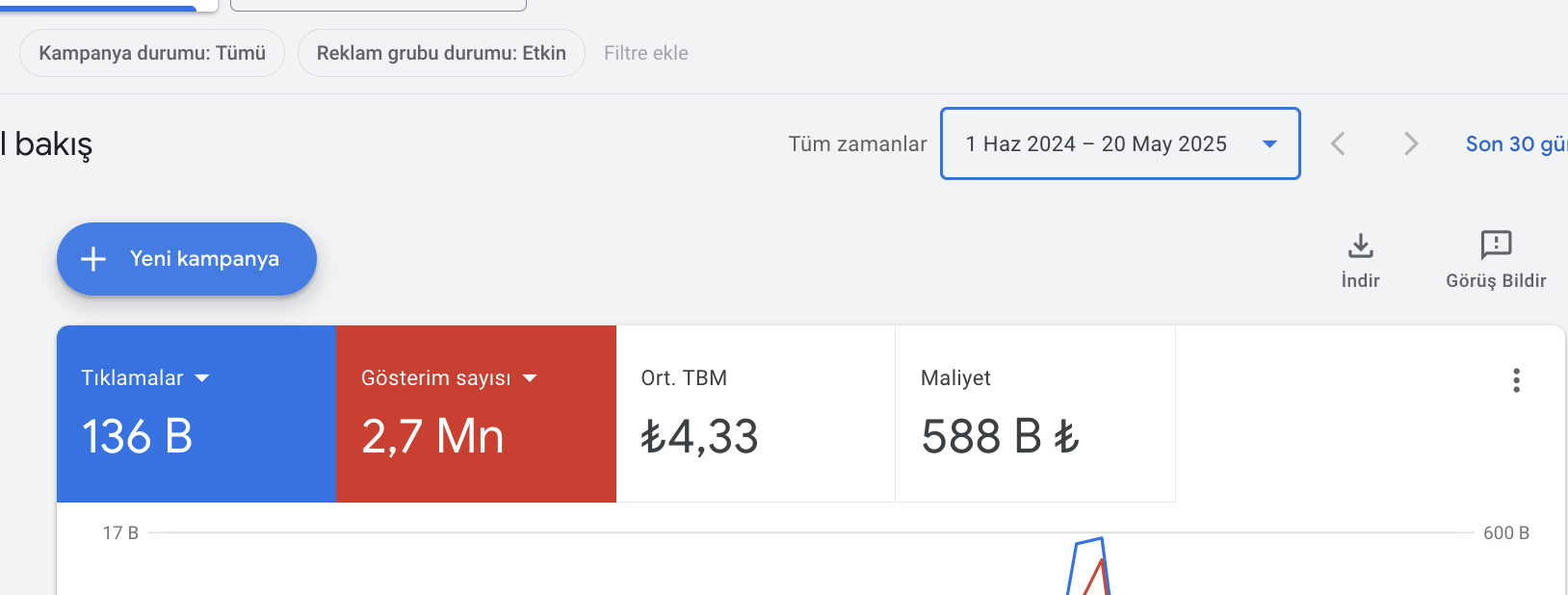Screen dimensions: 1568x595
Task: Click the plus icon on Yeni kampanya
Action: click(93, 259)
